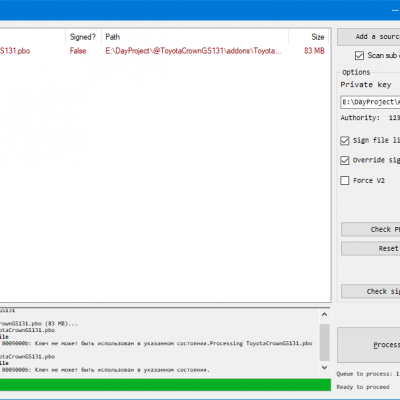Image resolution: width=400 pixels, height=400 pixels.
Task: Toggle the 'Override' signature checkbox
Action: pyautogui.click(x=345, y=160)
